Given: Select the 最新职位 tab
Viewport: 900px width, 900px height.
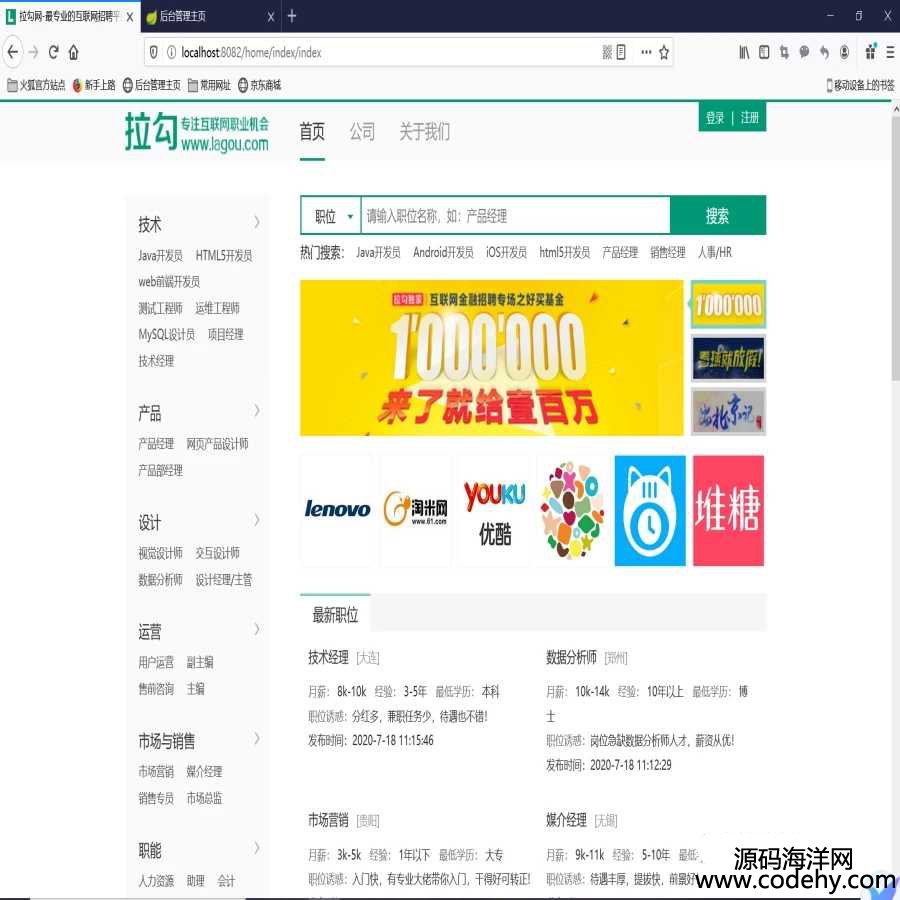Looking at the screenshot, I should click(x=335, y=615).
